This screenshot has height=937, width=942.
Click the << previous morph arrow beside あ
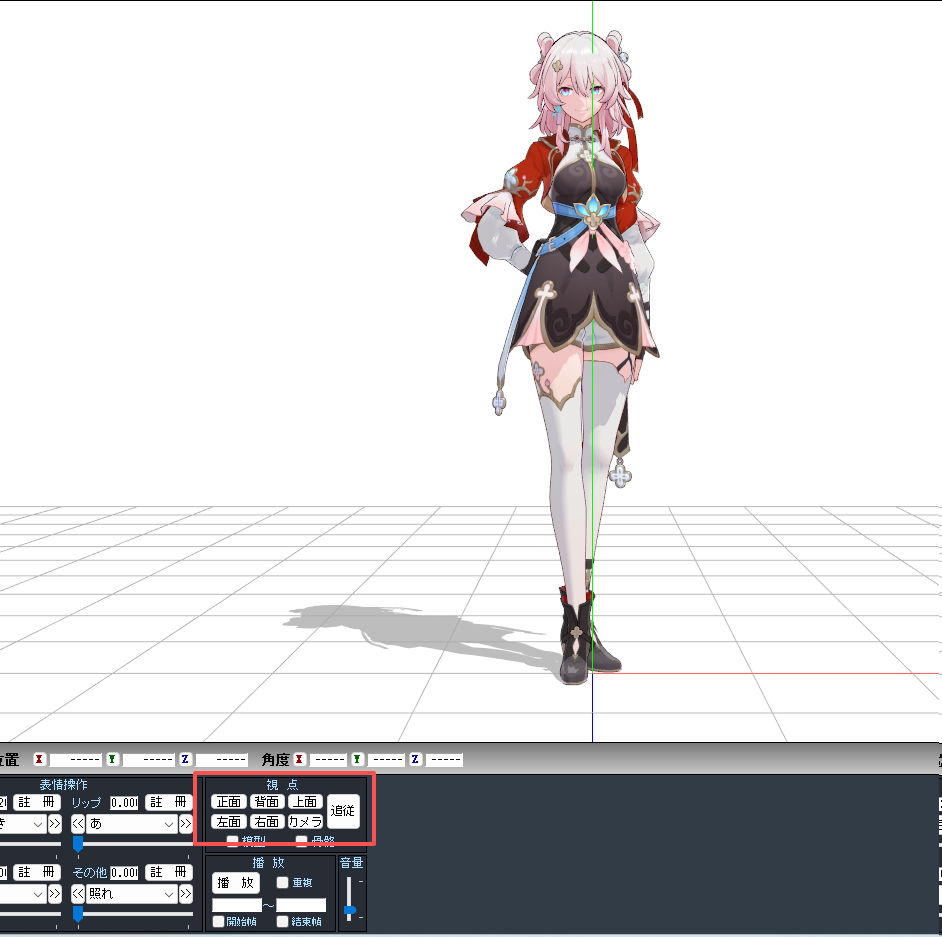[80, 821]
